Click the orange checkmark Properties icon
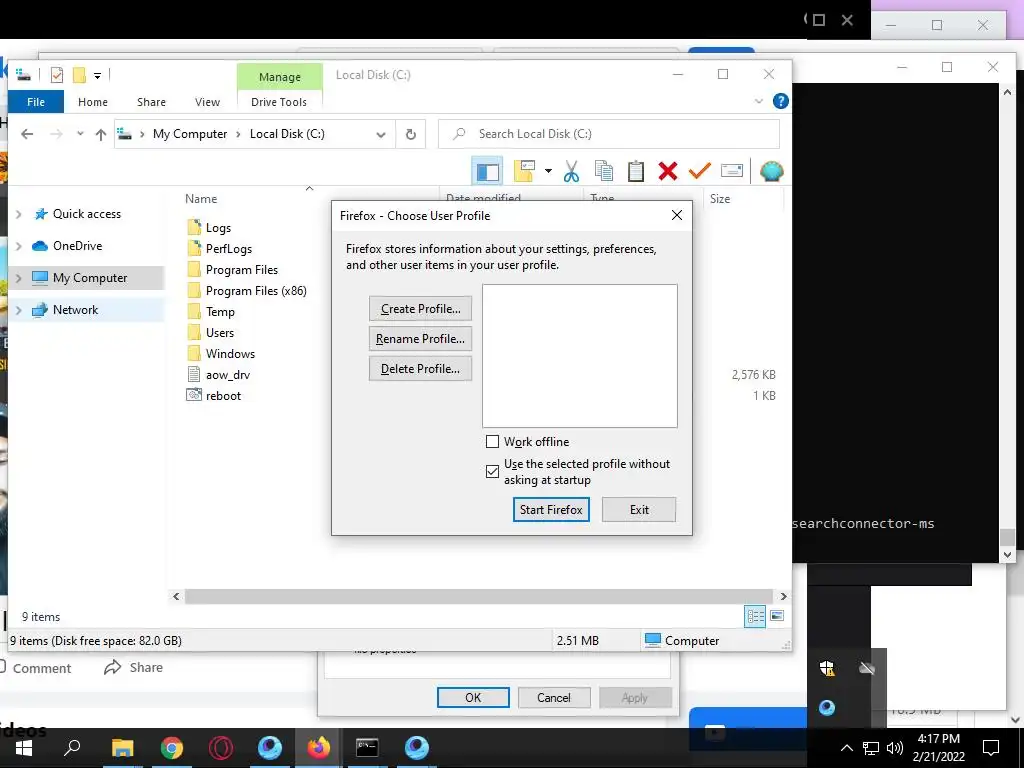Screen dimensions: 1024x768 (699, 171)
